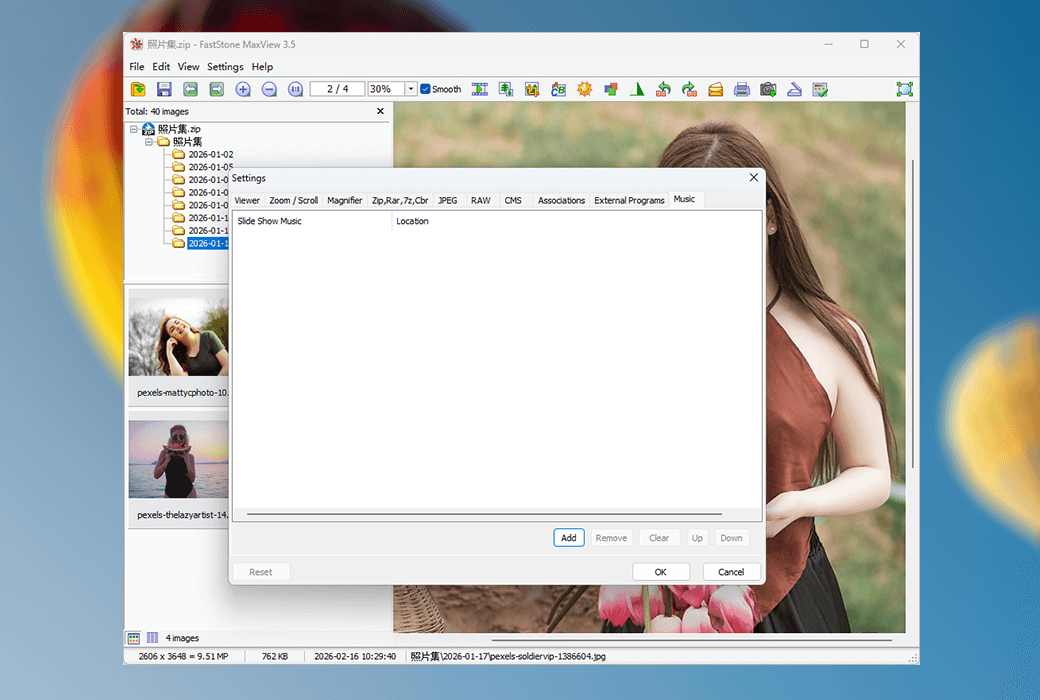Select the 2026-01-02 folder in tree

(x=210, y=155)
